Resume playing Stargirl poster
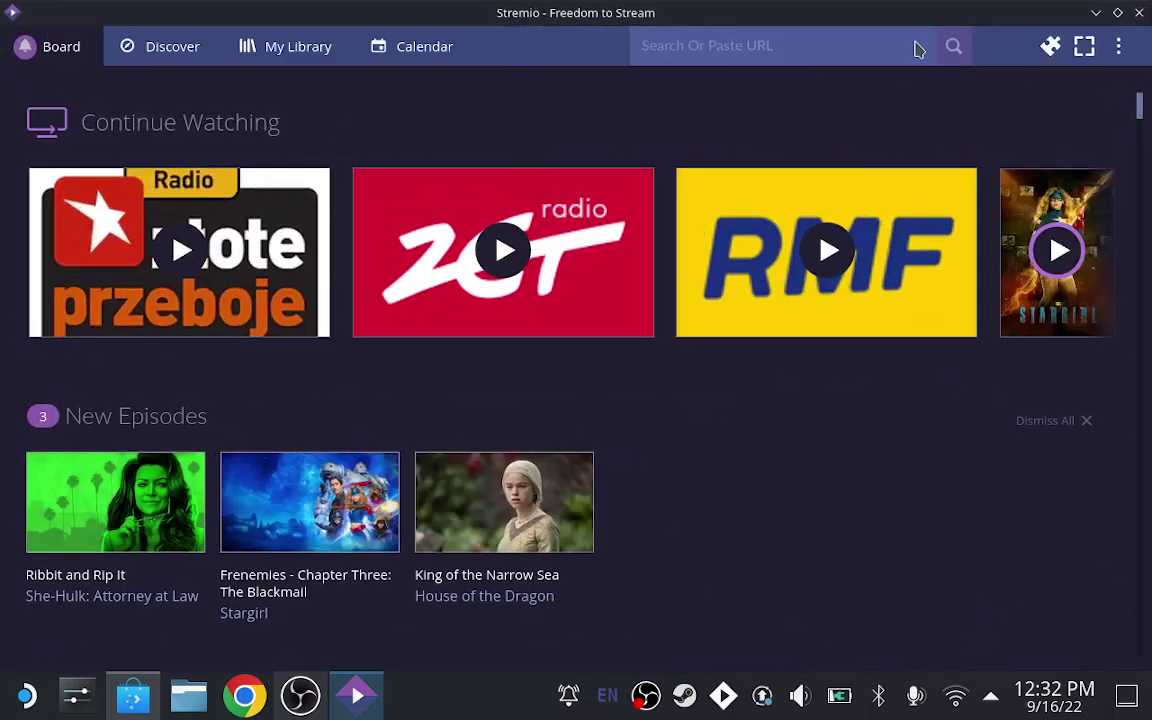Viewport: 1152px width, 720px height. pos(1056,252)
